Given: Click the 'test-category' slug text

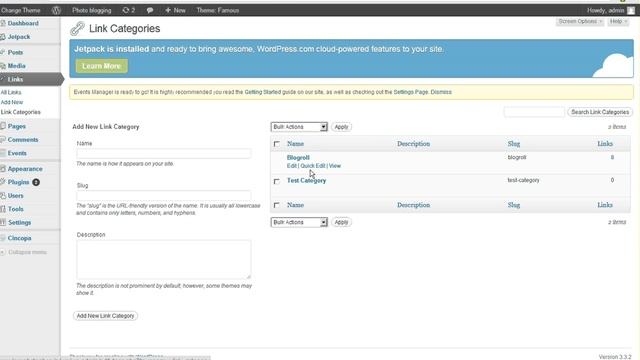Looking at the screenshot, I should pos(523,180).
